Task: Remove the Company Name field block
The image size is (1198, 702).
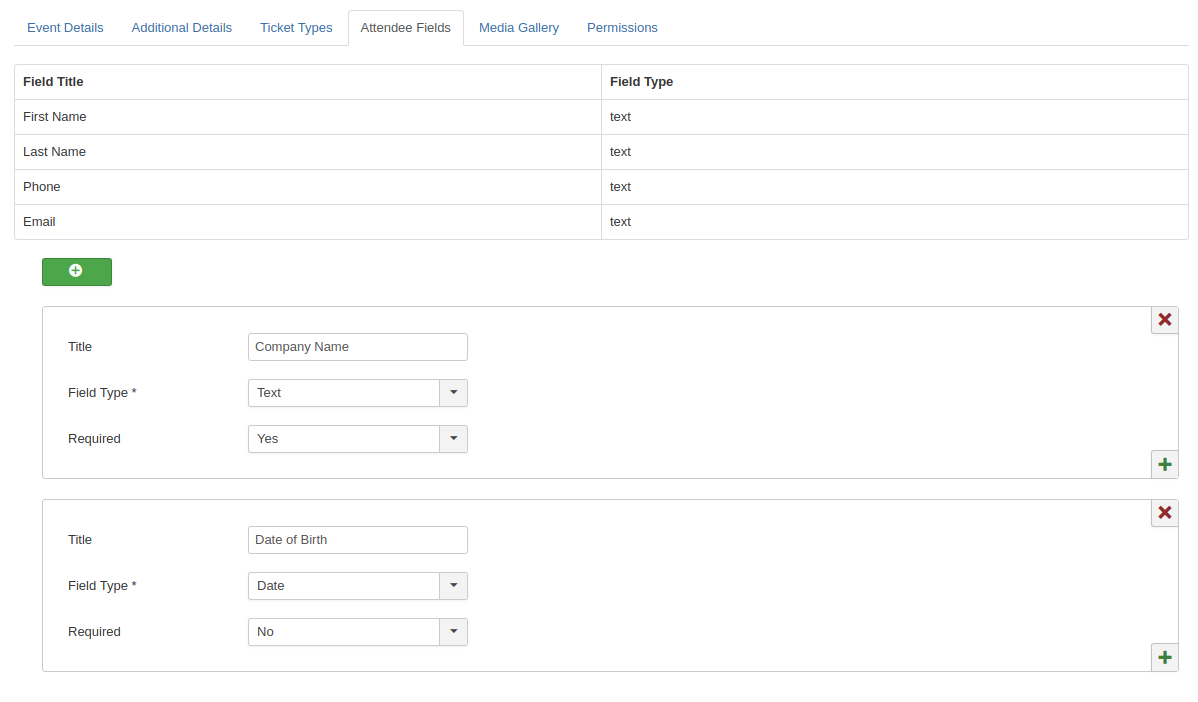Action: (1164, 320)
